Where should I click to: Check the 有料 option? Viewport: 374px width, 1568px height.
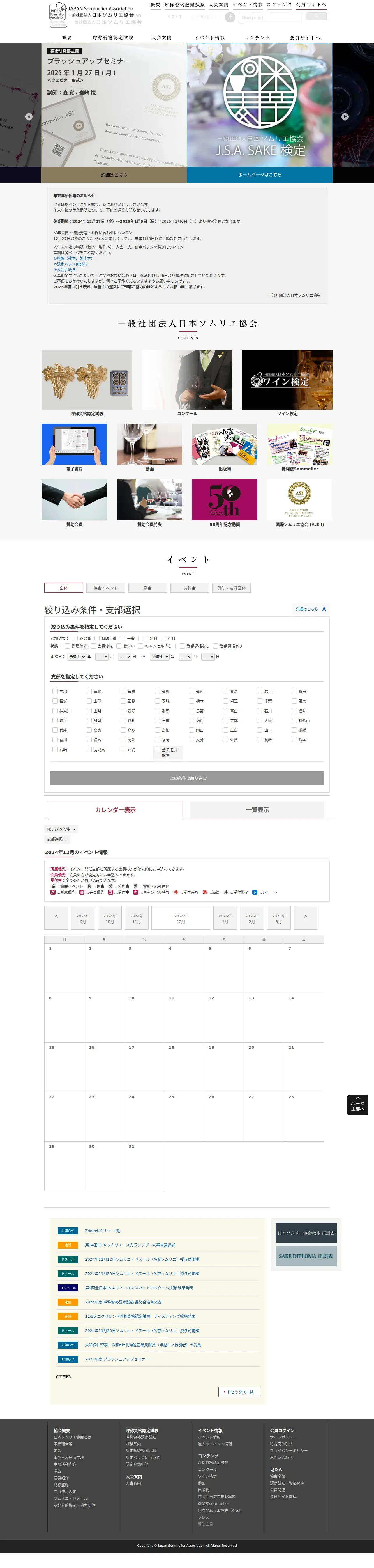click(x=163, y=639)
